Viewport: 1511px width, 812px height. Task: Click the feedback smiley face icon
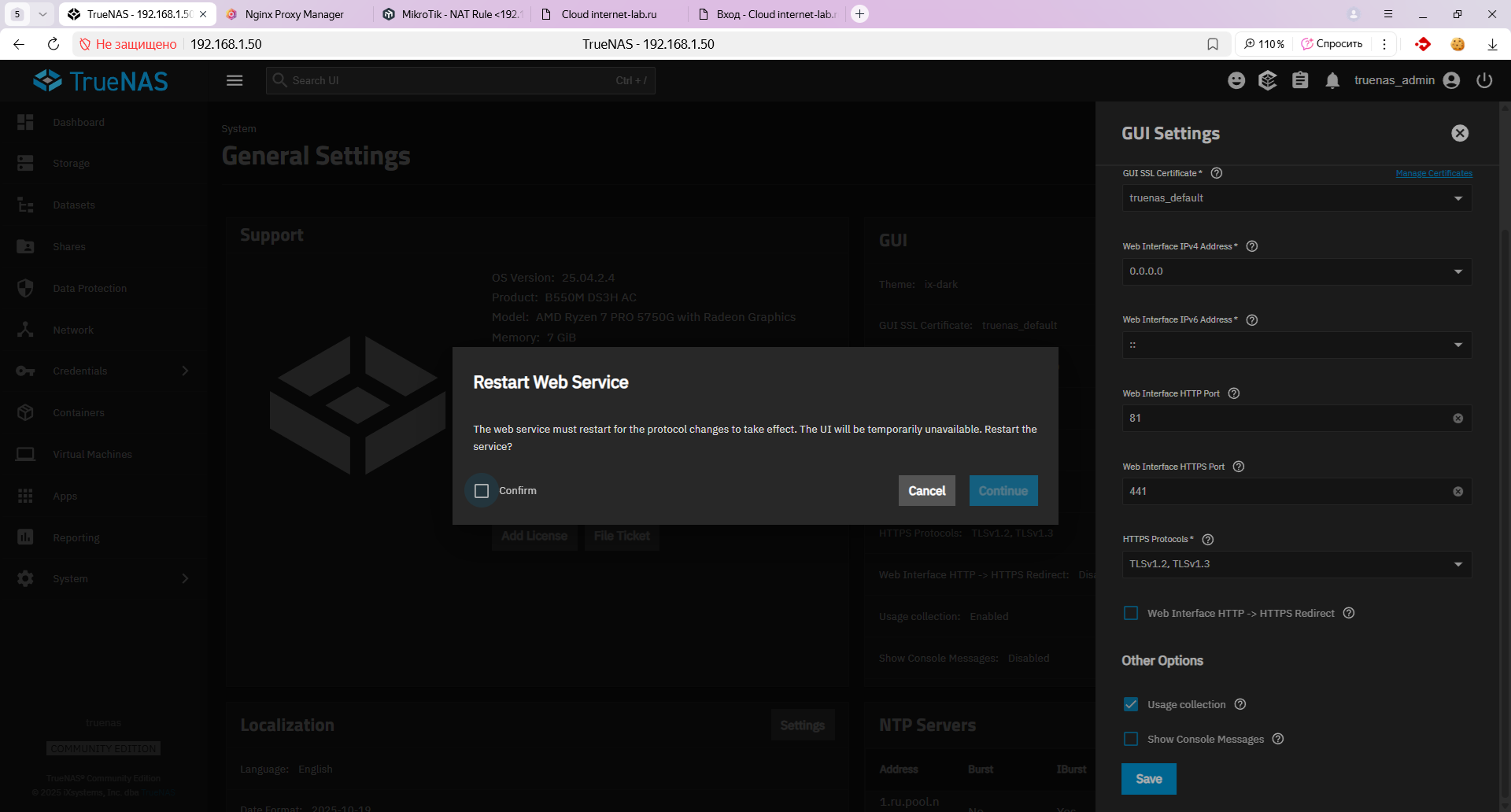(x=1236, y=80)
